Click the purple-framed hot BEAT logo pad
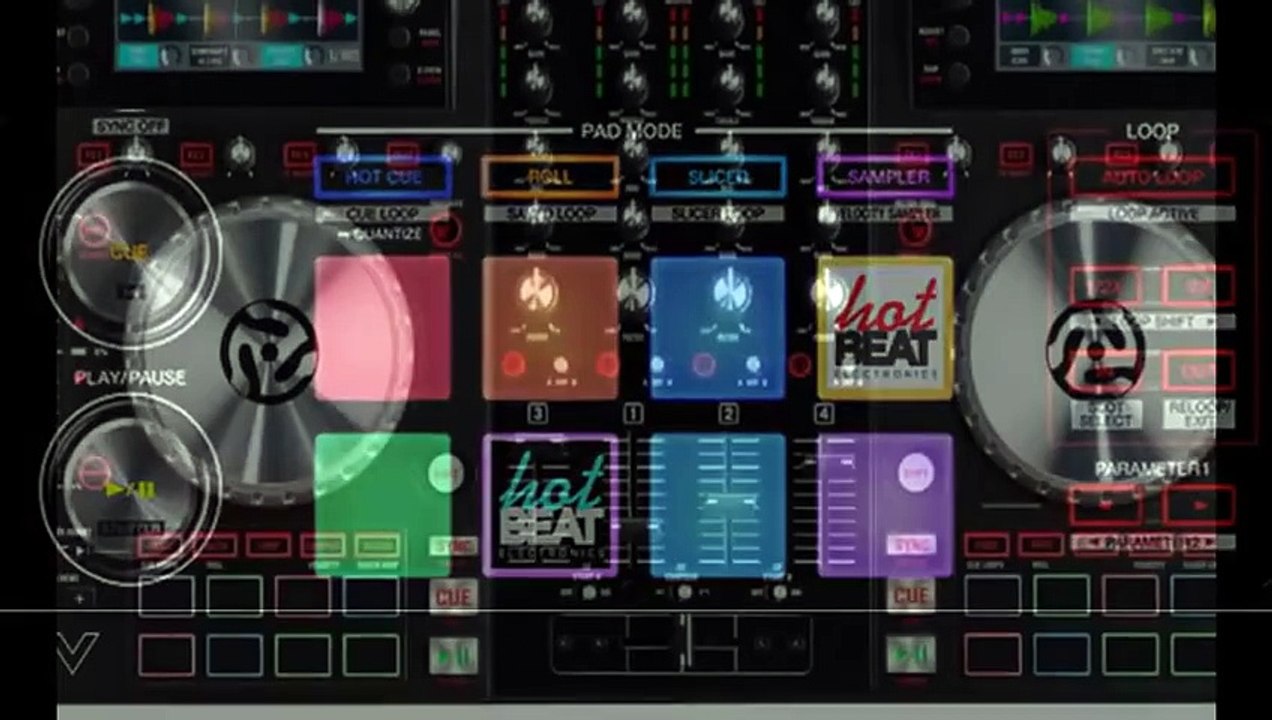This screenshot has width=1272, height=720. click(550, 505)
